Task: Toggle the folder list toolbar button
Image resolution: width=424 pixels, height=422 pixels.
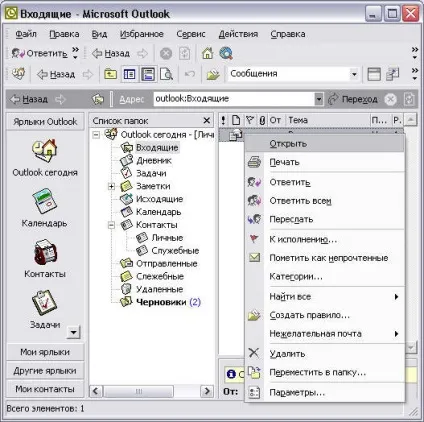Action: pos(129,74)
